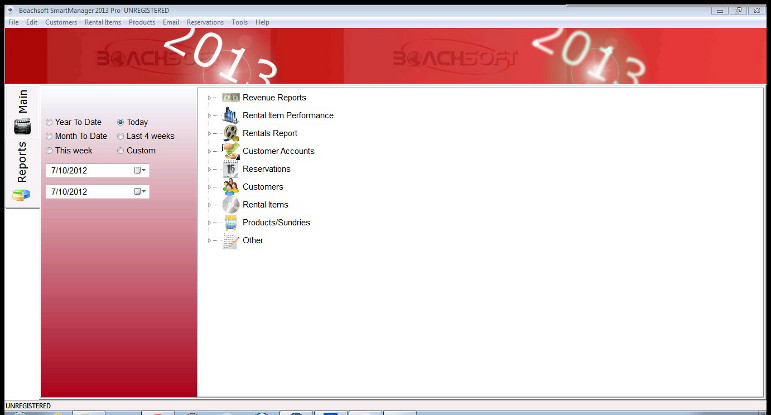The height and width of the screenshot is (415, 771).
Task: Open the Tools menu
Action: 239,22
